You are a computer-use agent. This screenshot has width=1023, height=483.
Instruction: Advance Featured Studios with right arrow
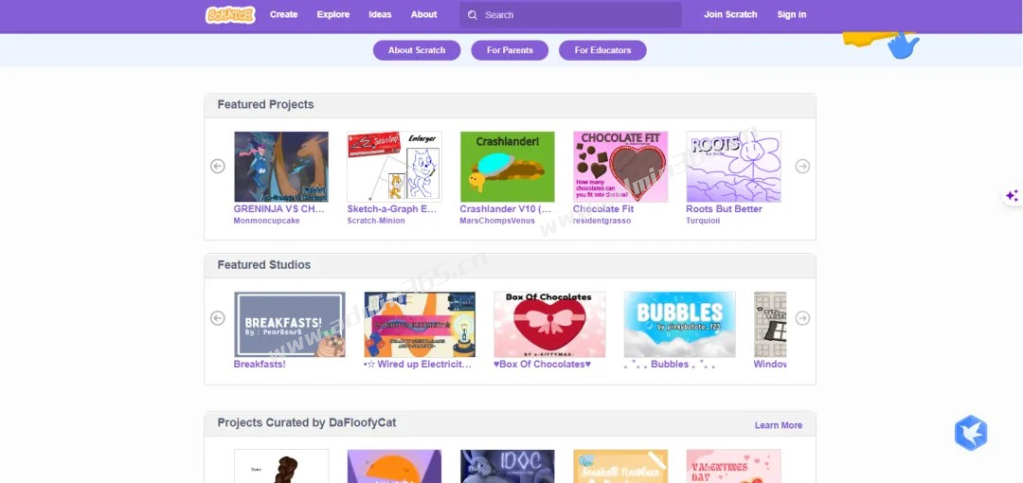802,318
